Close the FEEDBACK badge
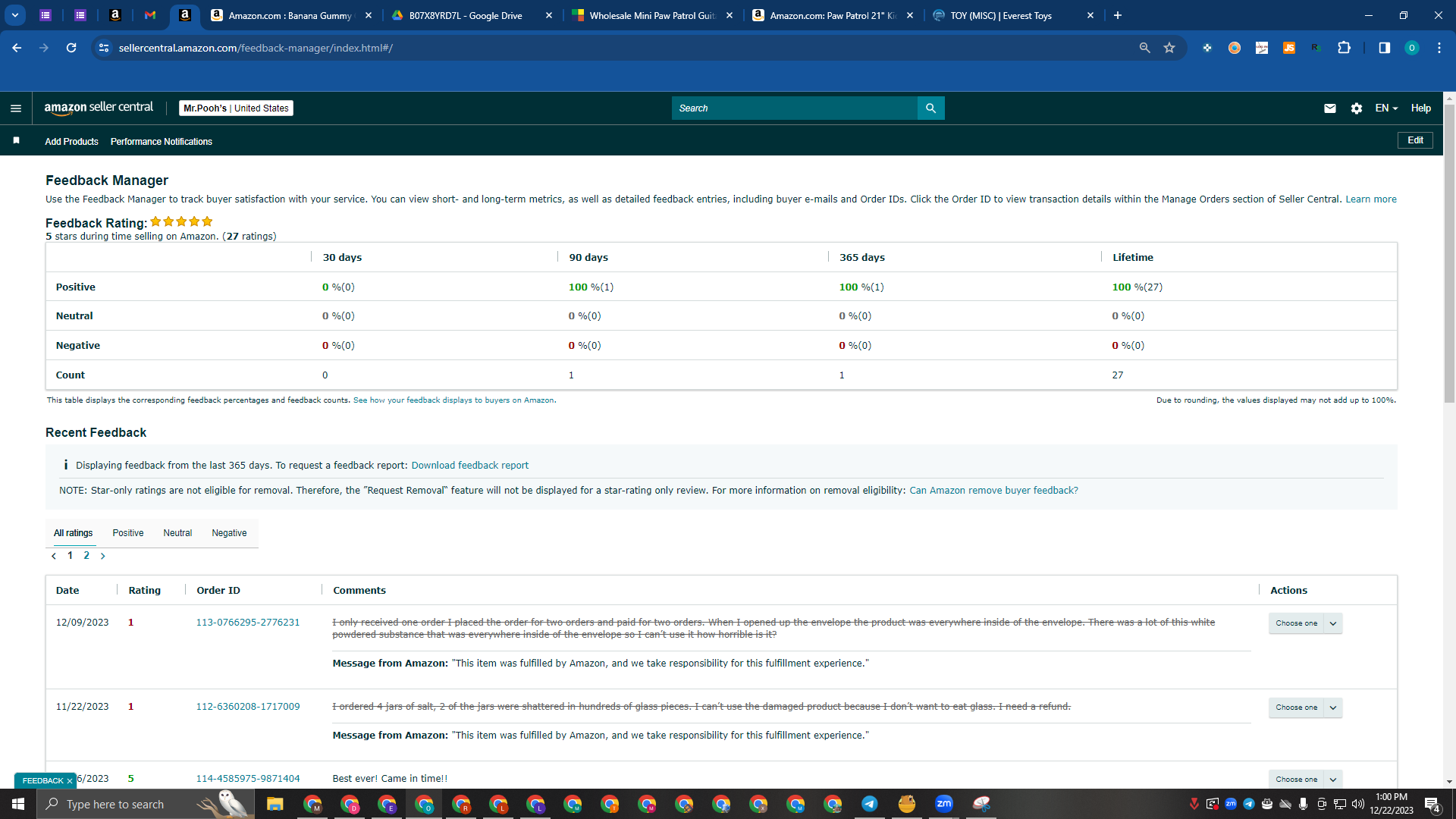Viewport: 1456px width, 819px height. pos(69,781)
